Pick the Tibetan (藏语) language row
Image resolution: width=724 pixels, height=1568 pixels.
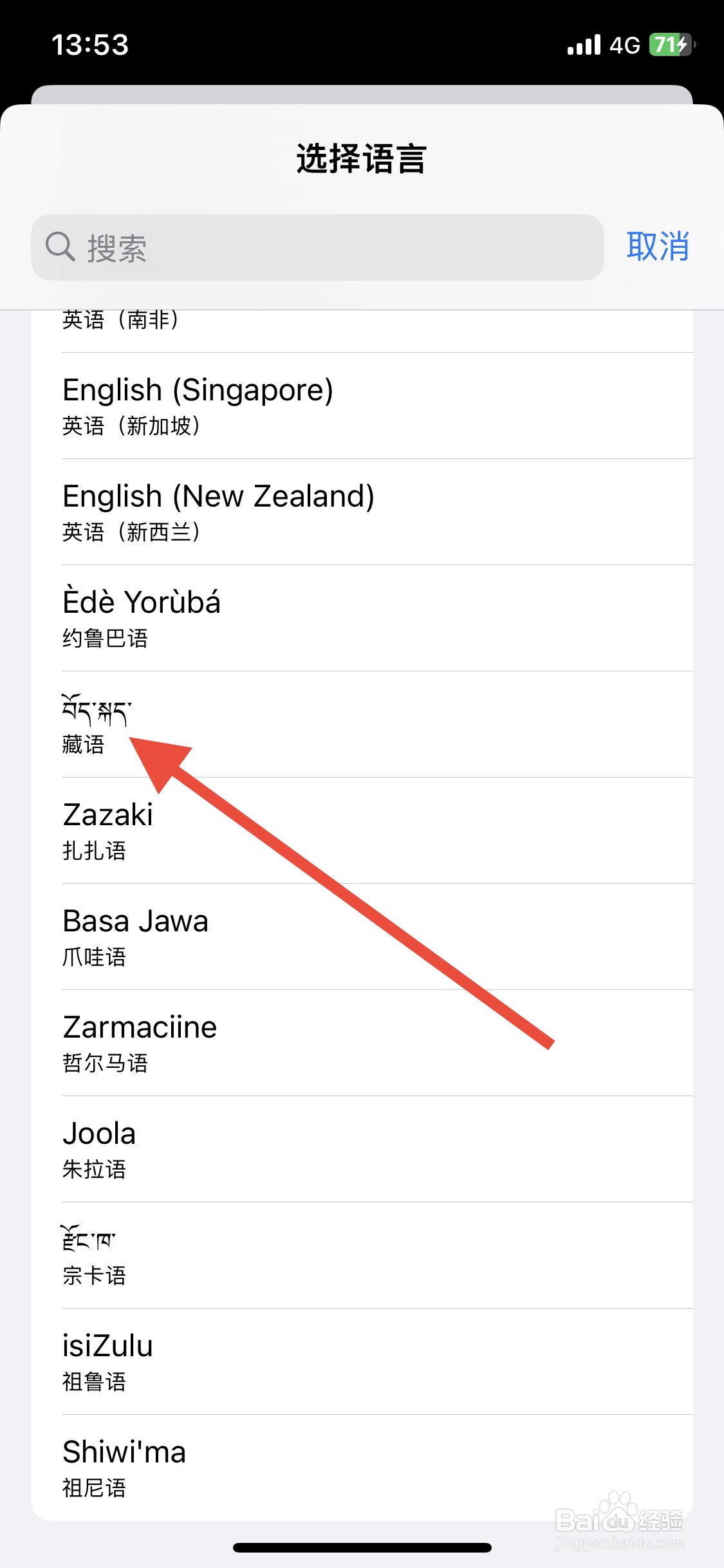[360, 724]
